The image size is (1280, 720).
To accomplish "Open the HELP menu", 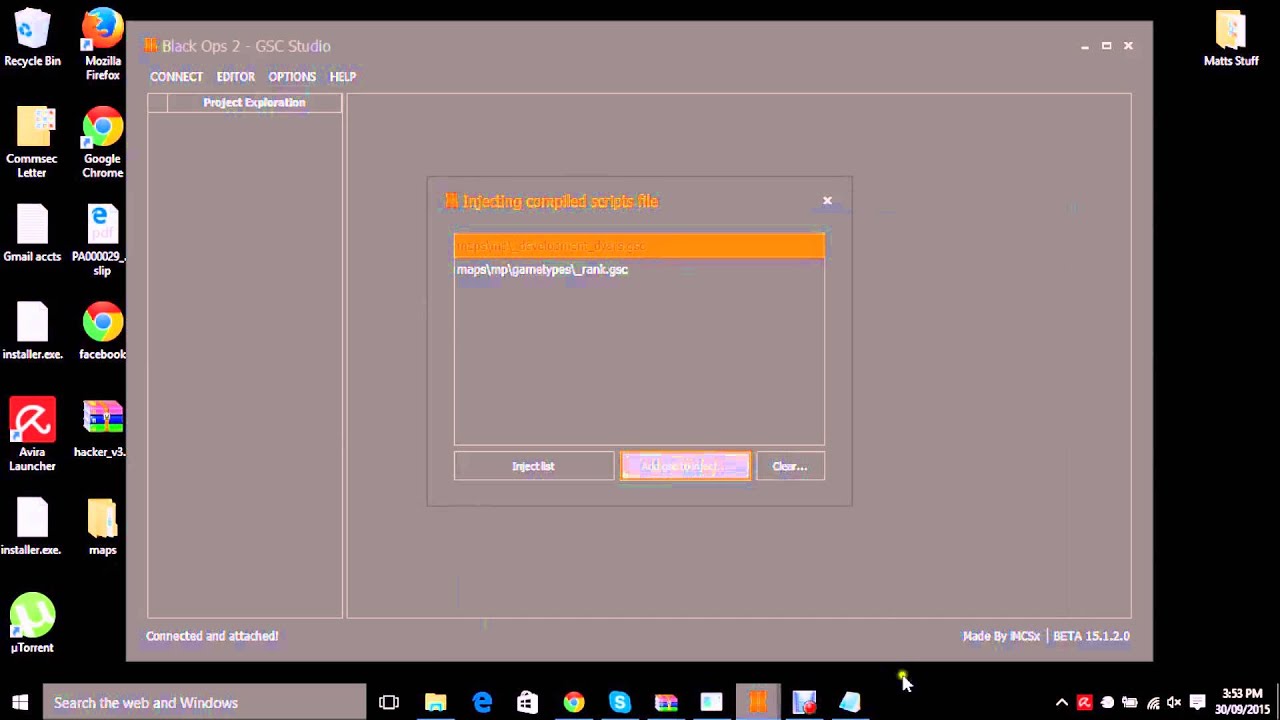I will pos(342,77).
